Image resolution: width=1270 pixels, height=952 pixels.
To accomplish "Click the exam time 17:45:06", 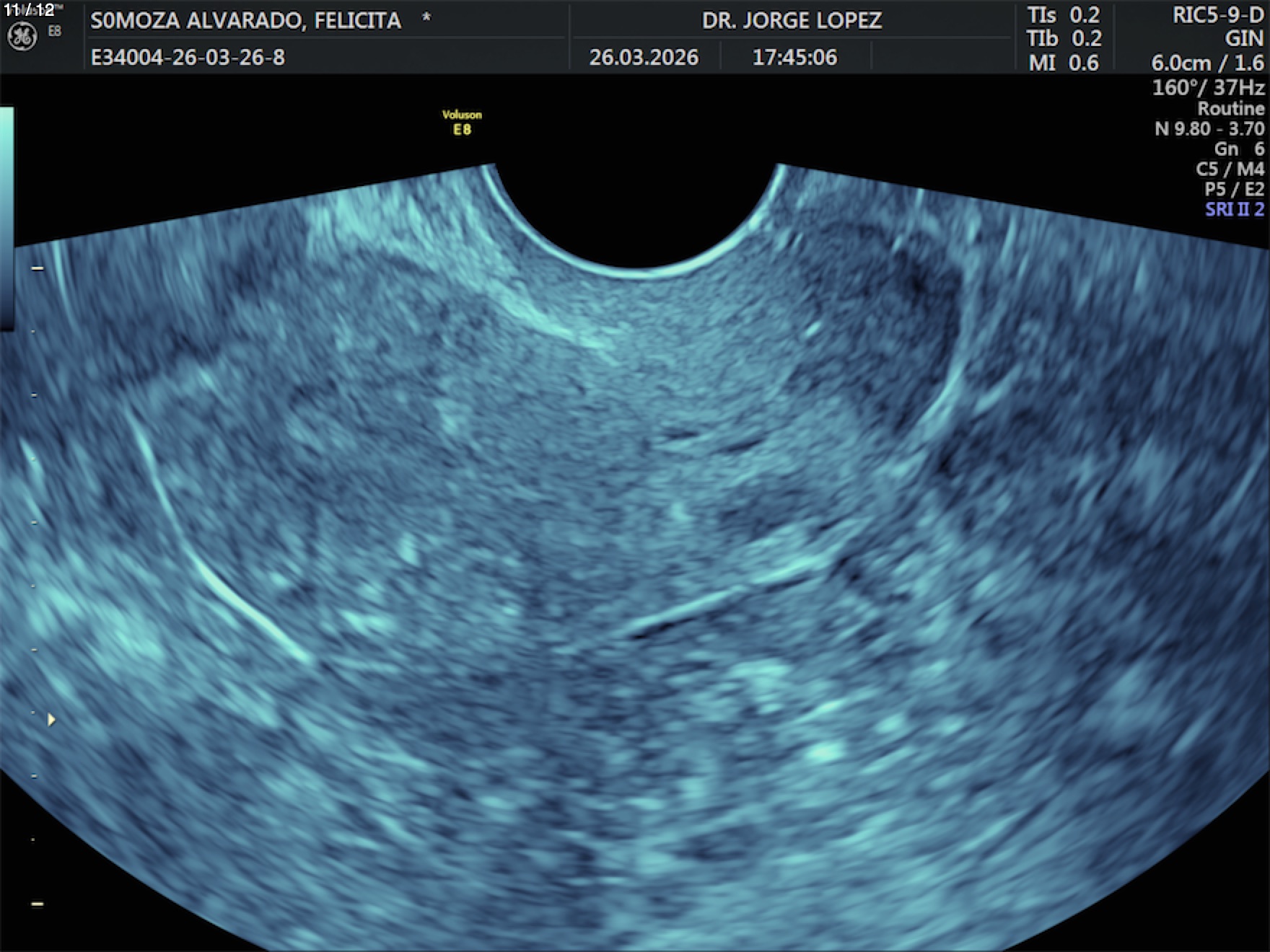I will coord(794,57).
